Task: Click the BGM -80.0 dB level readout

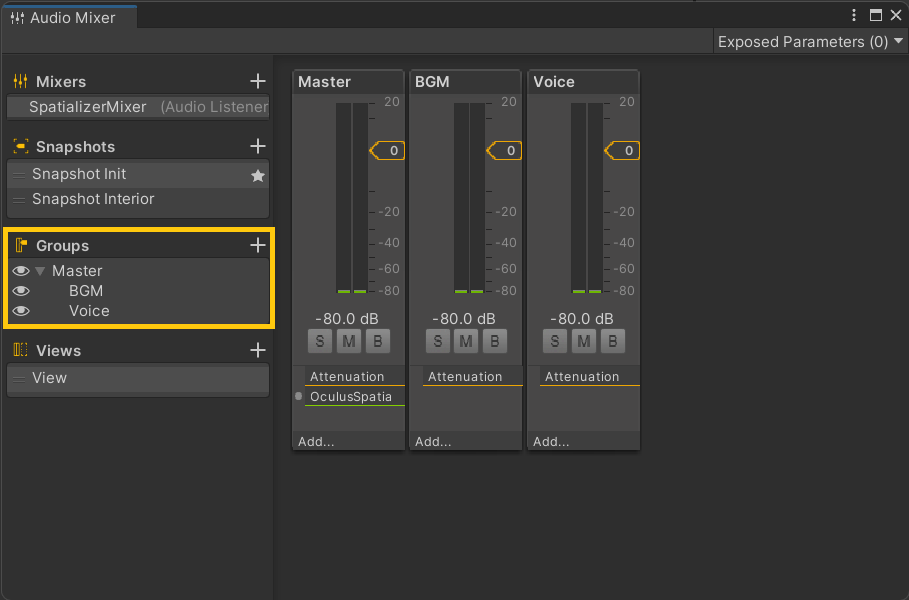Action: (x=464, y=319)
